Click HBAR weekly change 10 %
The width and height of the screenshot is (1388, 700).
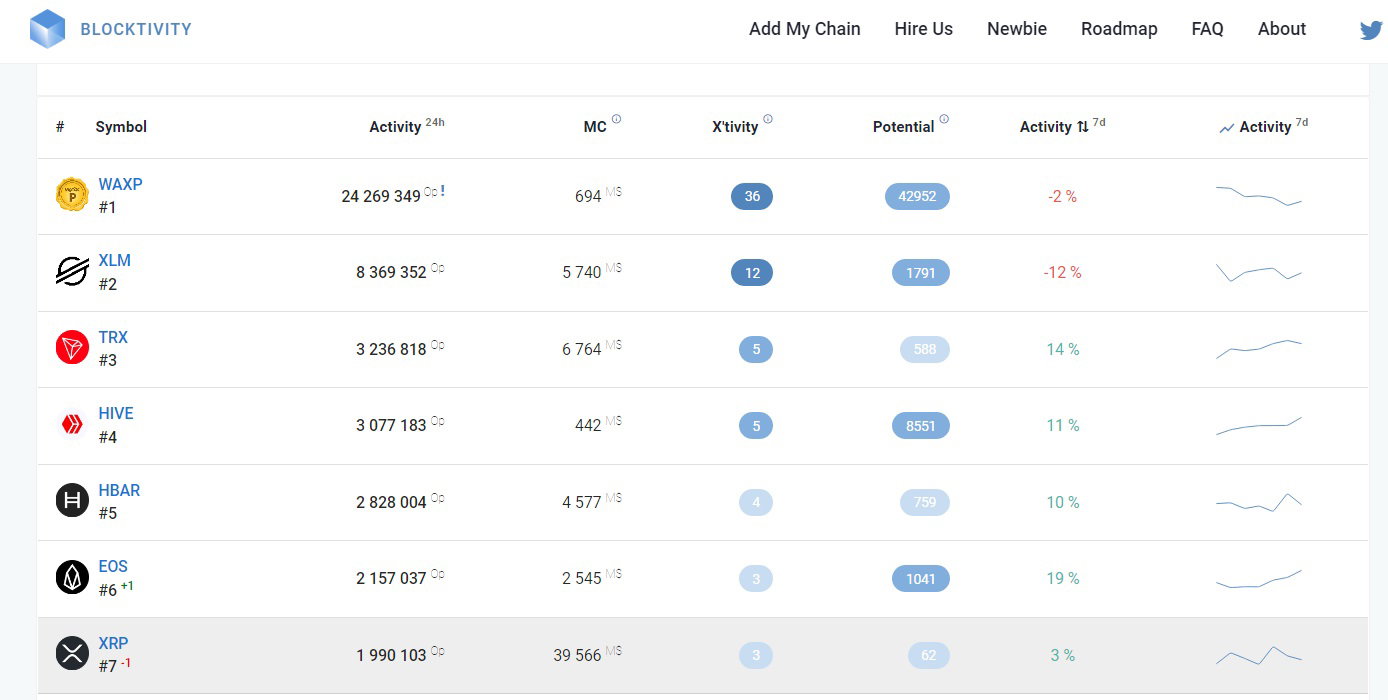point(1063,502)
